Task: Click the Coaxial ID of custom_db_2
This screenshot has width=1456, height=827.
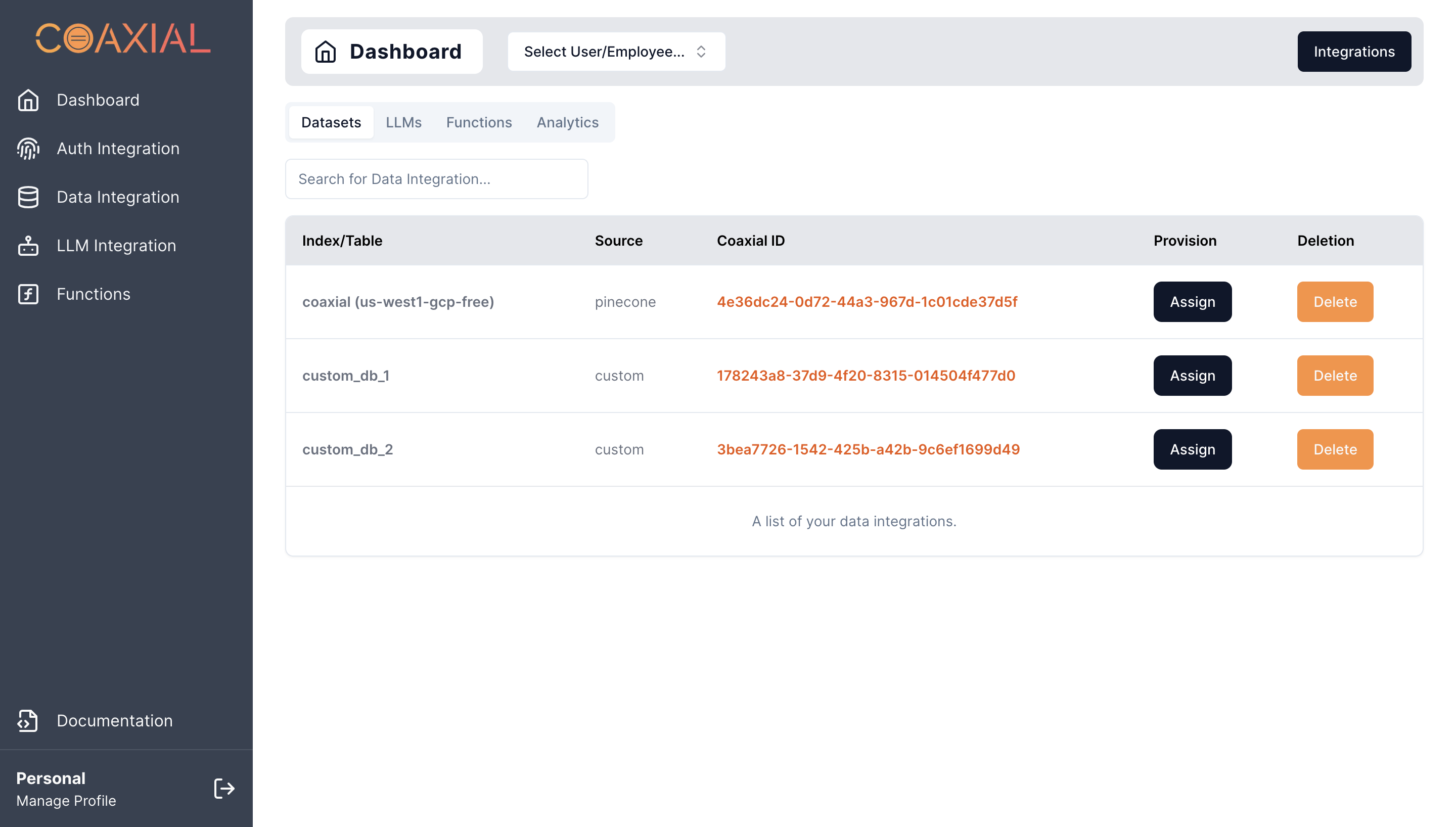Action: click(868, 449)
